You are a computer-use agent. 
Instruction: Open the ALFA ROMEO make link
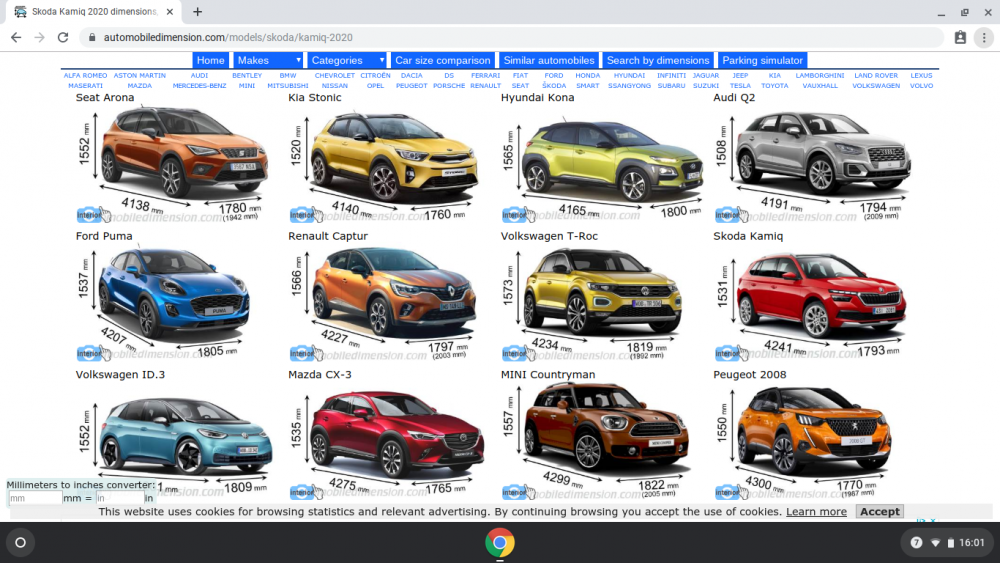[85, 75]
